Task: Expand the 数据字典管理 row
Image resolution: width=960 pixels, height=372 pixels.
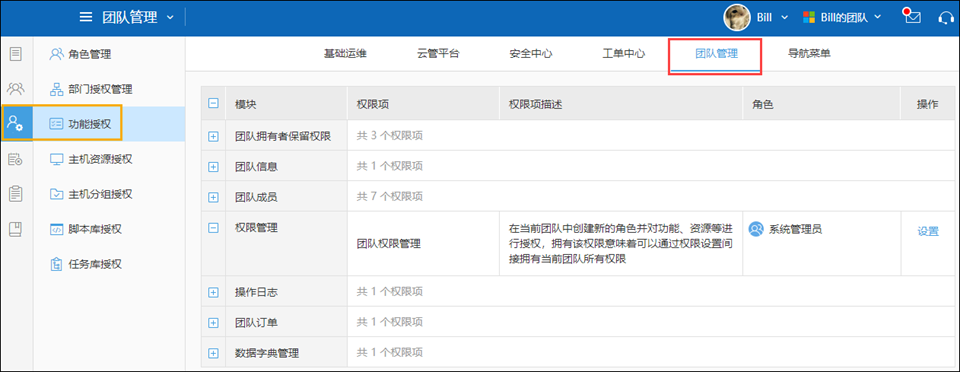Action: tap(213, 353)
